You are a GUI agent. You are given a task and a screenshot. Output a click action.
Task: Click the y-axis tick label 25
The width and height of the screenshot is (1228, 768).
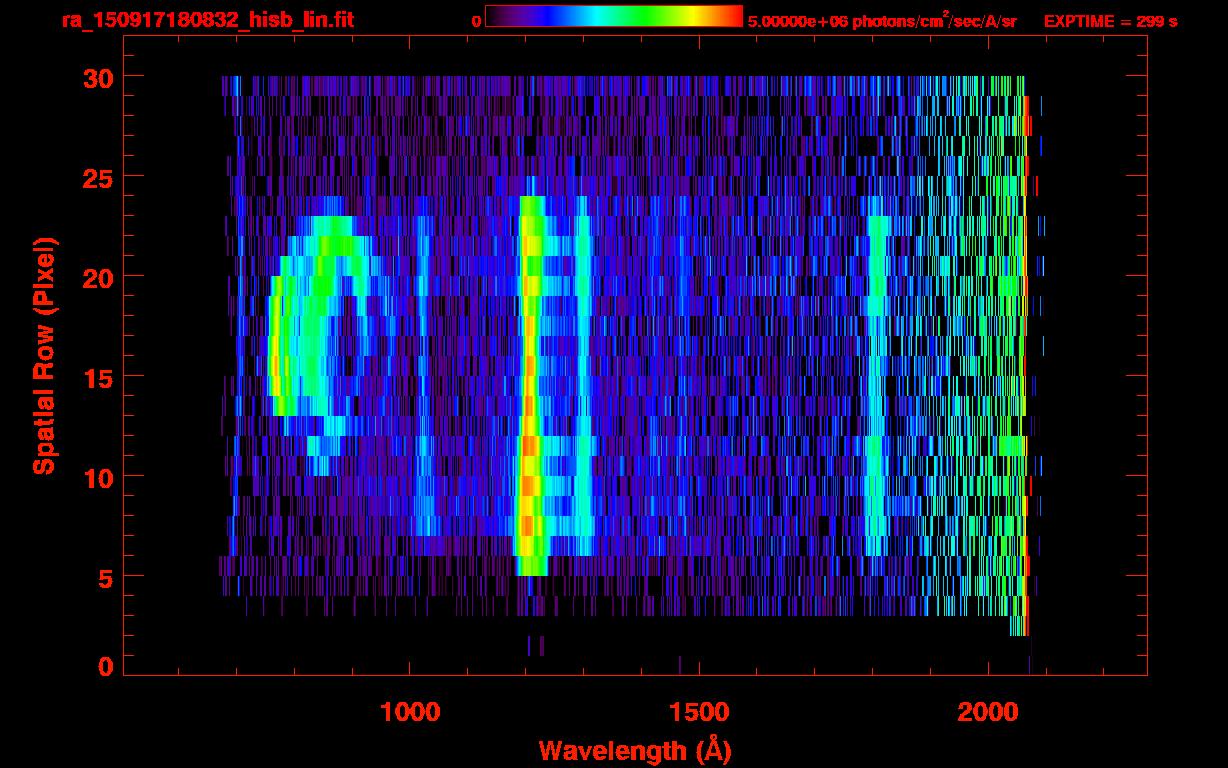click(x=98, y=177)
